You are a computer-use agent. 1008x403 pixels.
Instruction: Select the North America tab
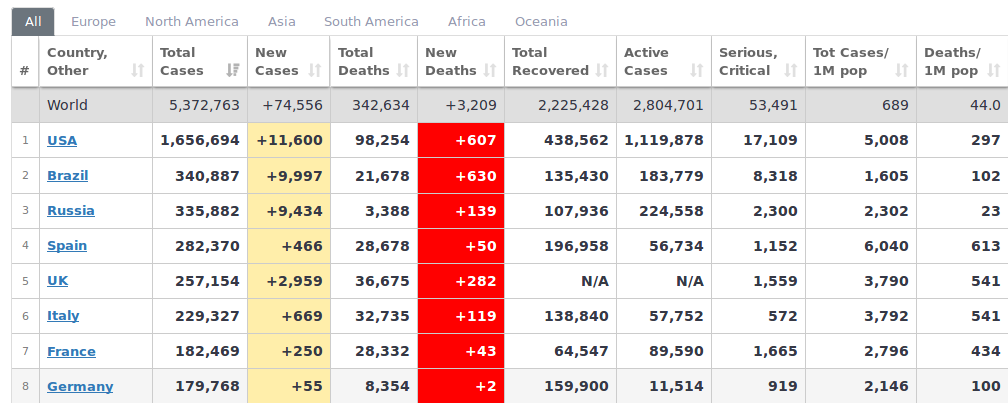pyautogui.click(x=191, y=22)
